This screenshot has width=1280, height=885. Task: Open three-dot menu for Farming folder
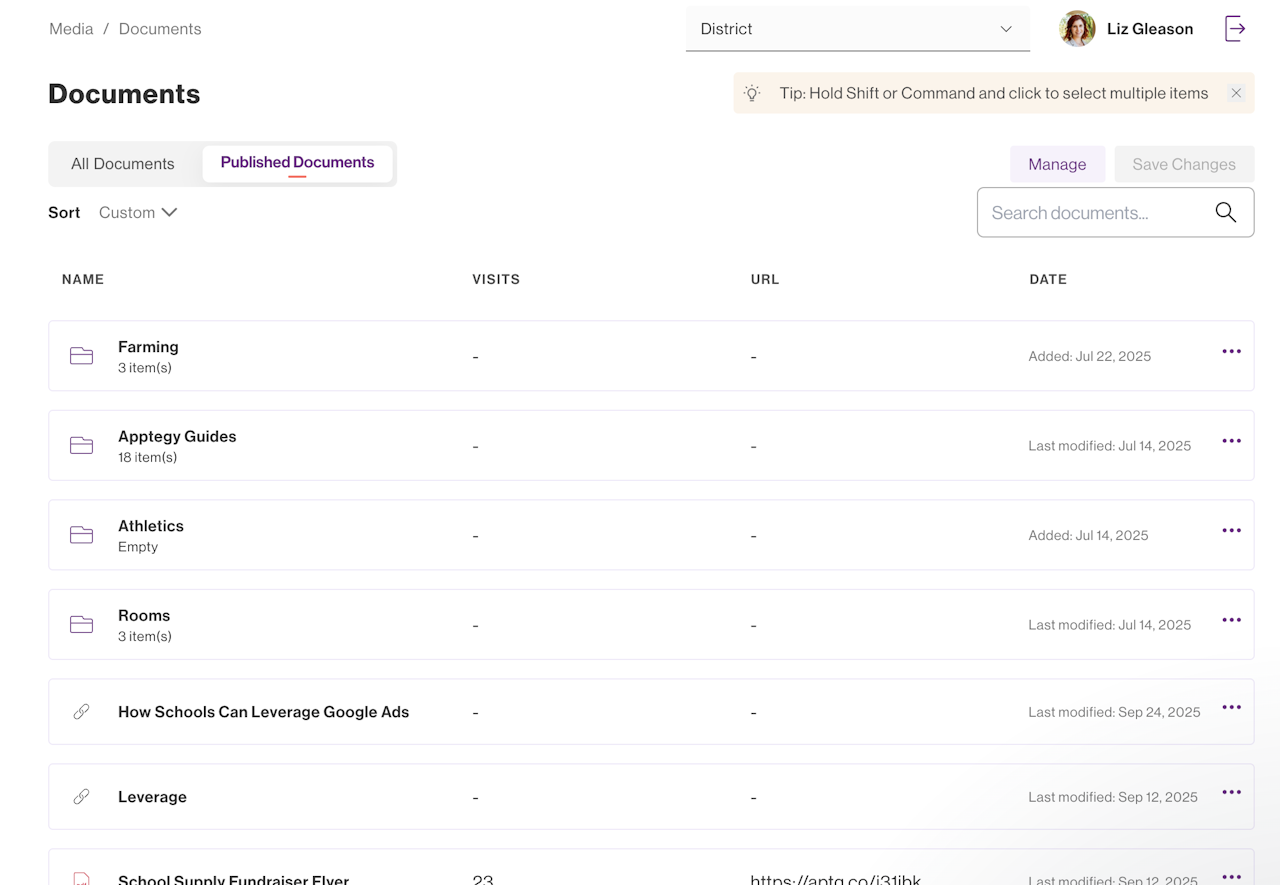(x=1231, y=351)
